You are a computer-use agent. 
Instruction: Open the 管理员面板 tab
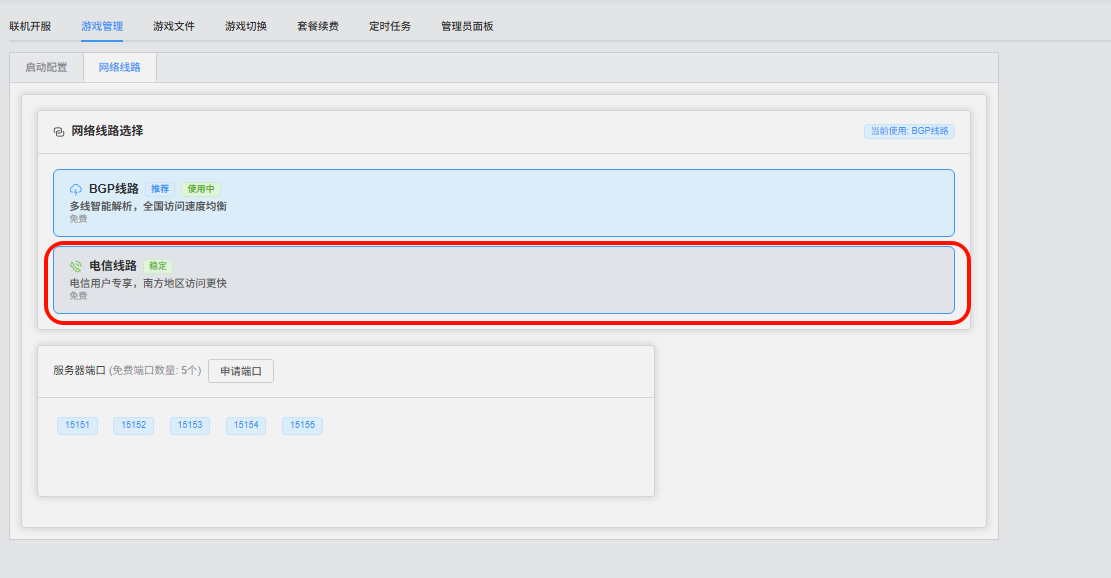pos(467,26)
